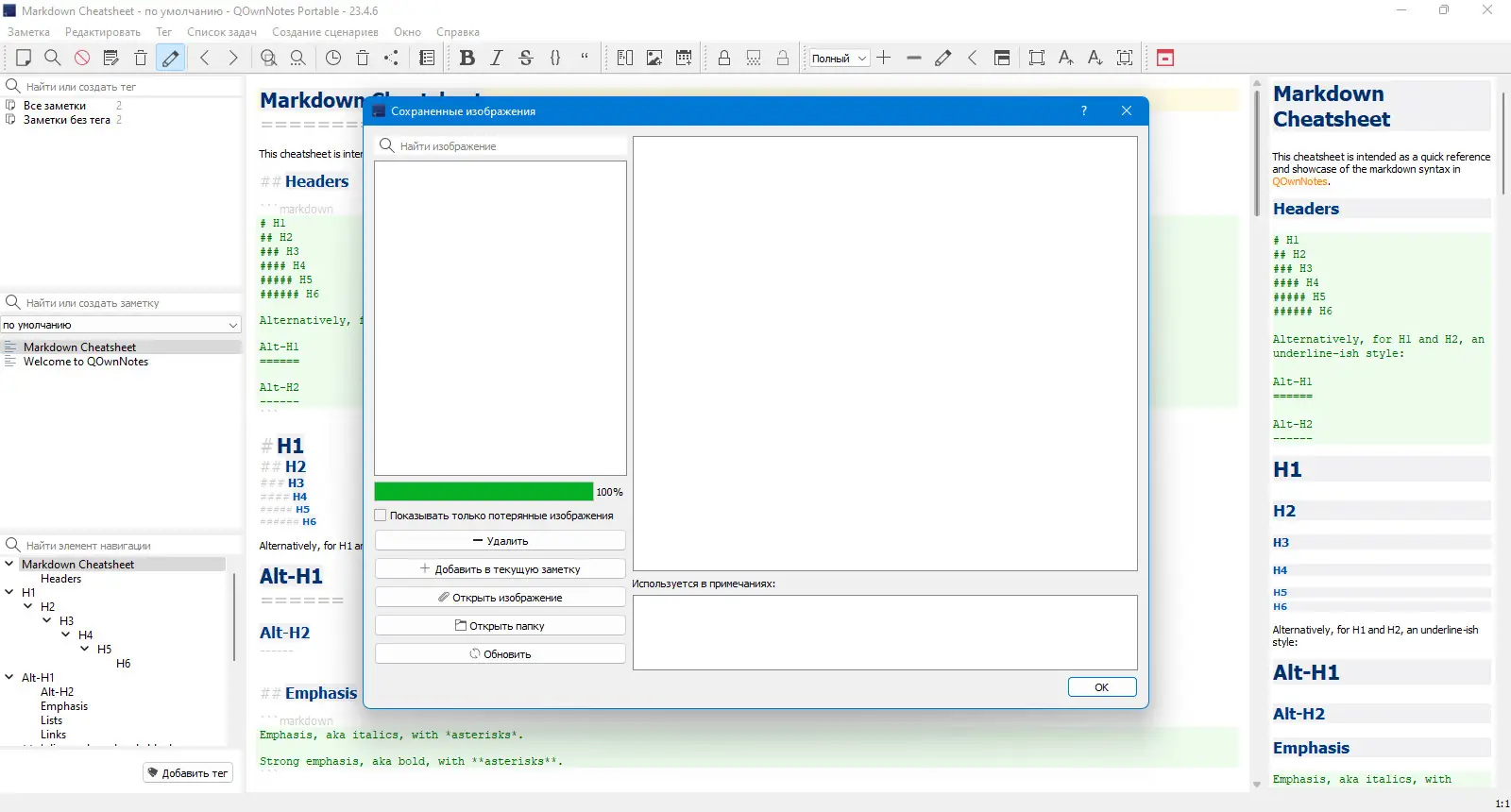The width and height of the screenshot is (1511, 812).
Task: Apply bold formatting with B icon
Action: (x=467, y=58)
